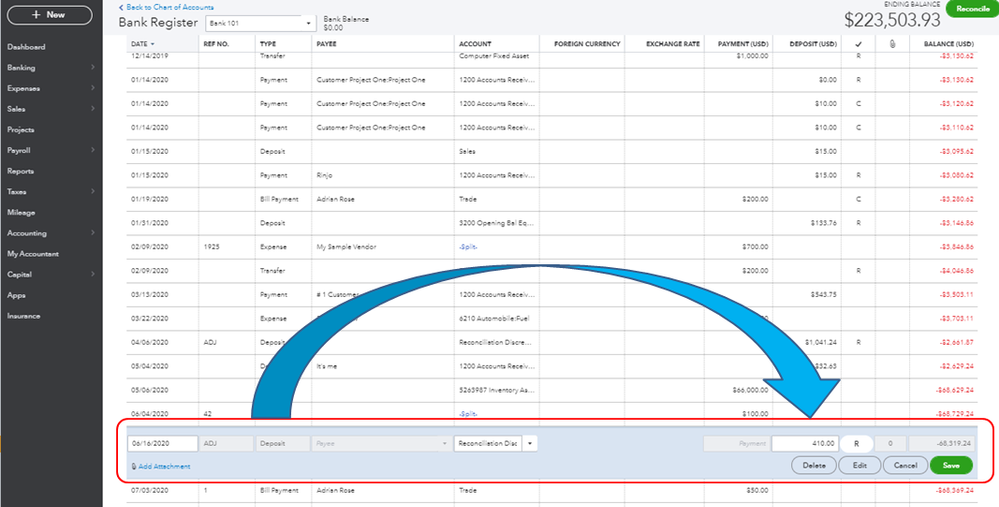Viewport: 999px width, 507px height.
Task: Select the 07/03/2020 Bill Payment row
Action: (x=552, y=490)
